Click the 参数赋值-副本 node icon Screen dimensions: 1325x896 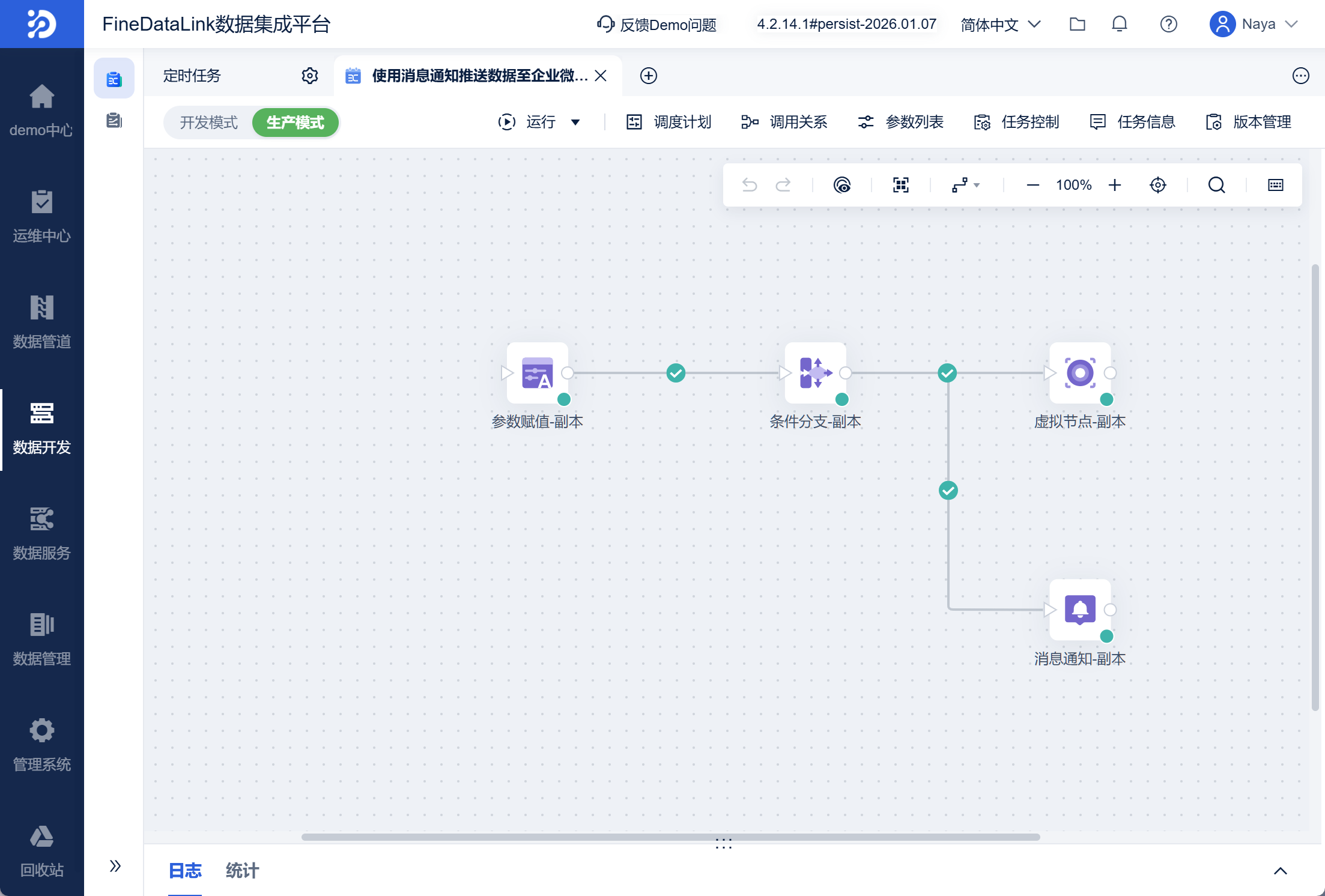537,373
